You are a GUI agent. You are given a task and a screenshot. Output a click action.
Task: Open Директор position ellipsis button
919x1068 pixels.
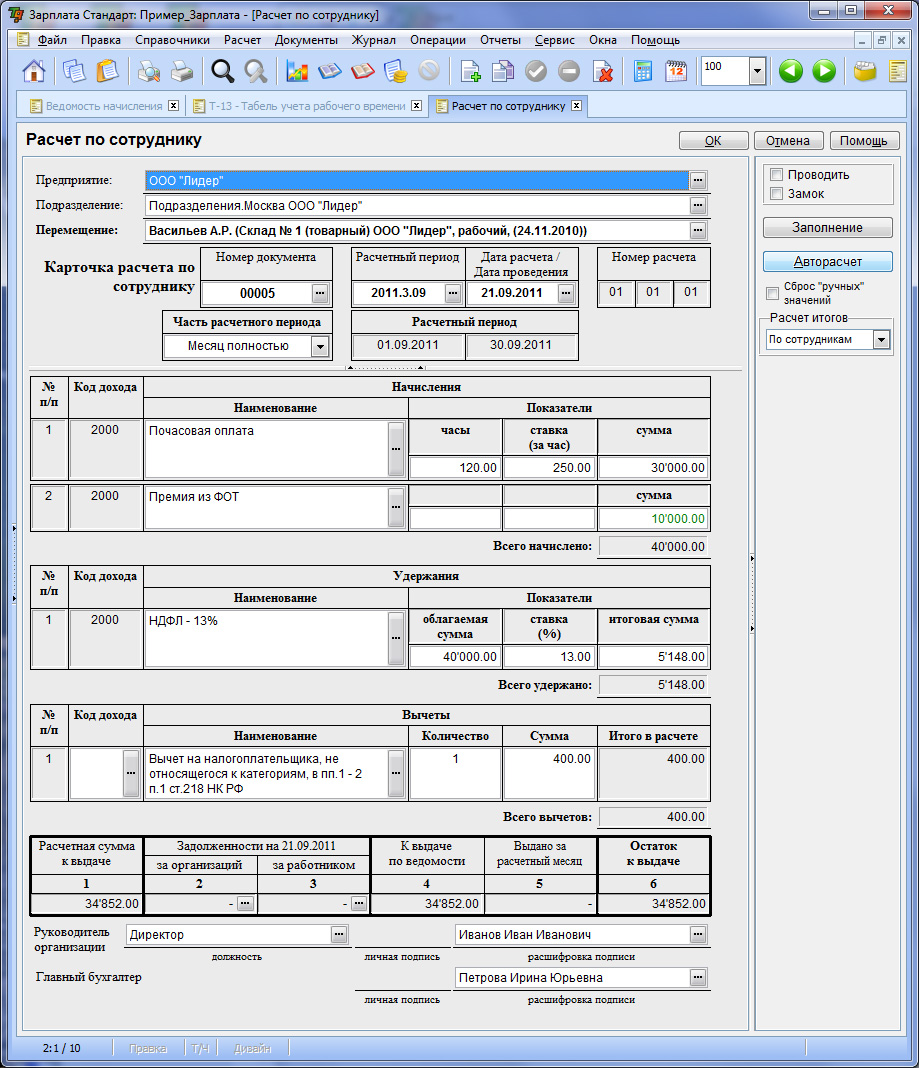click(339, 934)
